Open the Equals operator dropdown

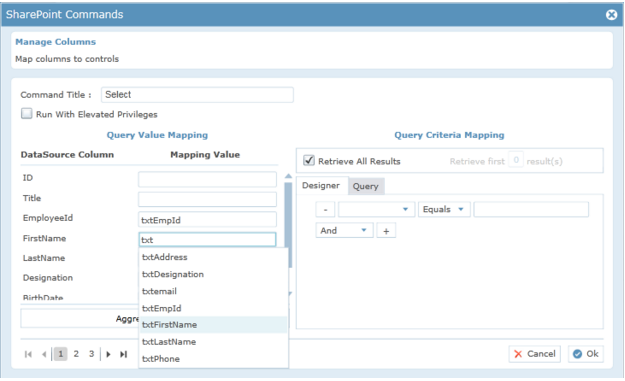pyautogui.click(x=444, y=210)
